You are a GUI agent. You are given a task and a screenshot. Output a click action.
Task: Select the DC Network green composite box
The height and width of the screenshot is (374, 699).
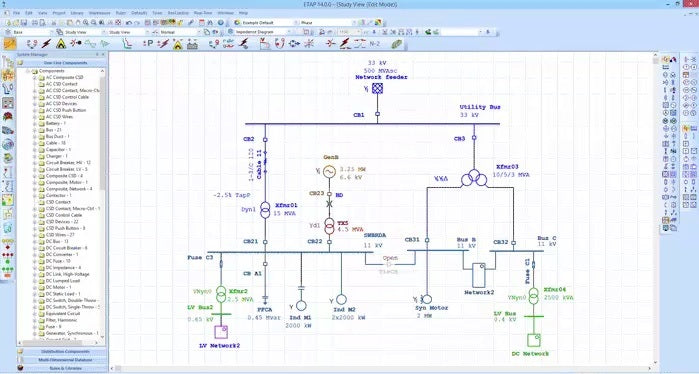click(x=534, y=340)
